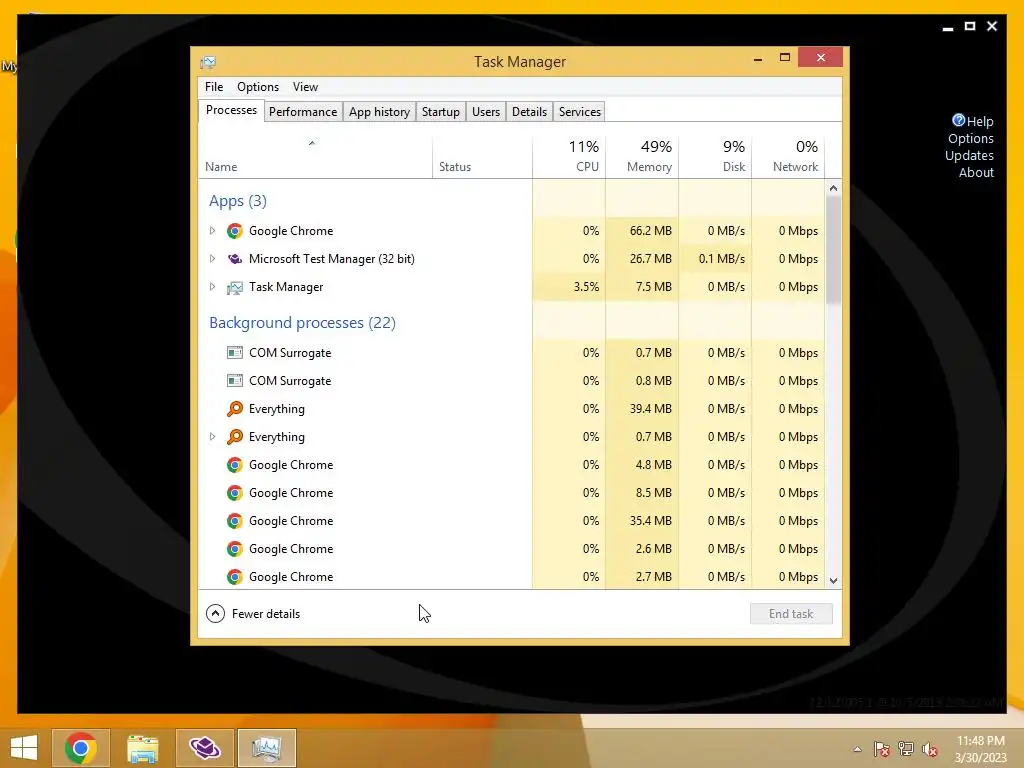Click the Chrome icon in the 4.8 MB row
1024x768 pixels.
tap(234, 465)
